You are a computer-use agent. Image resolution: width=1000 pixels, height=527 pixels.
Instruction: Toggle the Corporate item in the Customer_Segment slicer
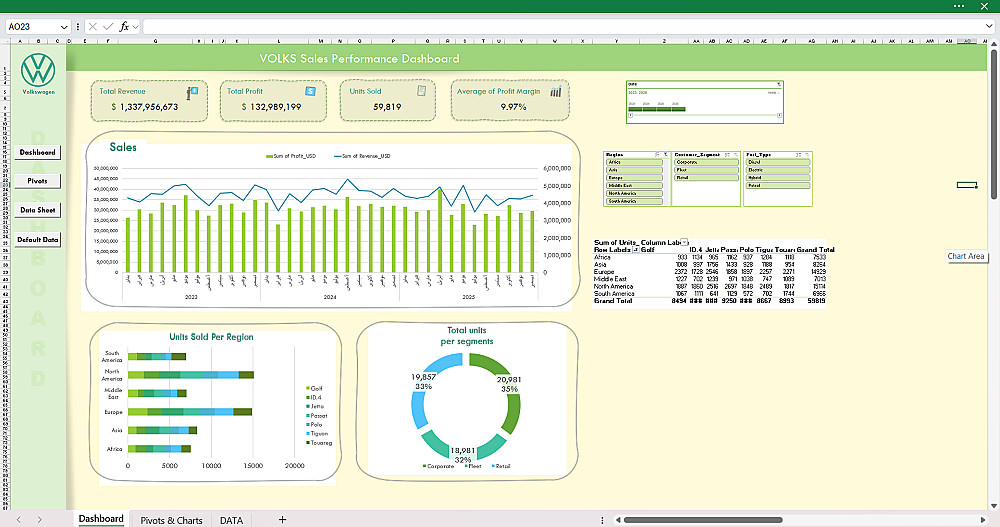707,162
